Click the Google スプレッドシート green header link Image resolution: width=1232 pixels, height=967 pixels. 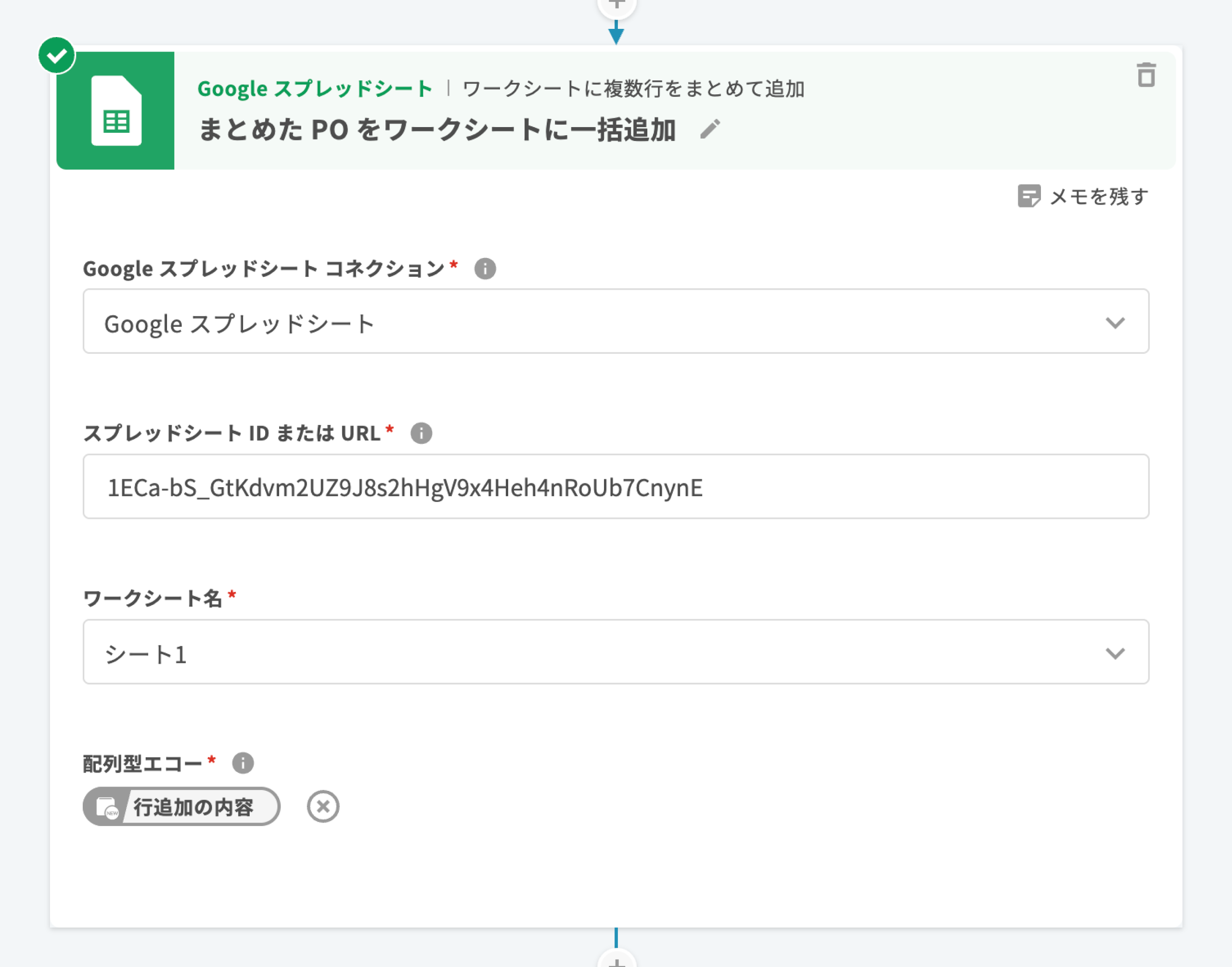click(x=315, y=89)
